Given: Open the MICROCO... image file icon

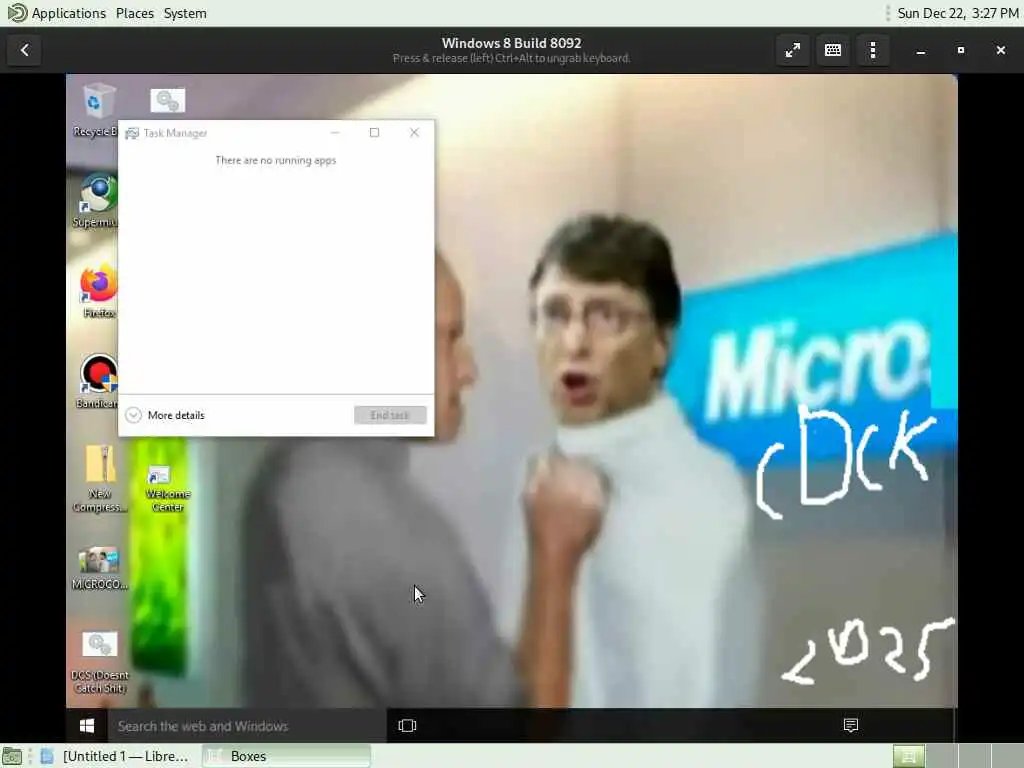Looking at the screenshot, I should pyautogui.click(x=100, y=569).
